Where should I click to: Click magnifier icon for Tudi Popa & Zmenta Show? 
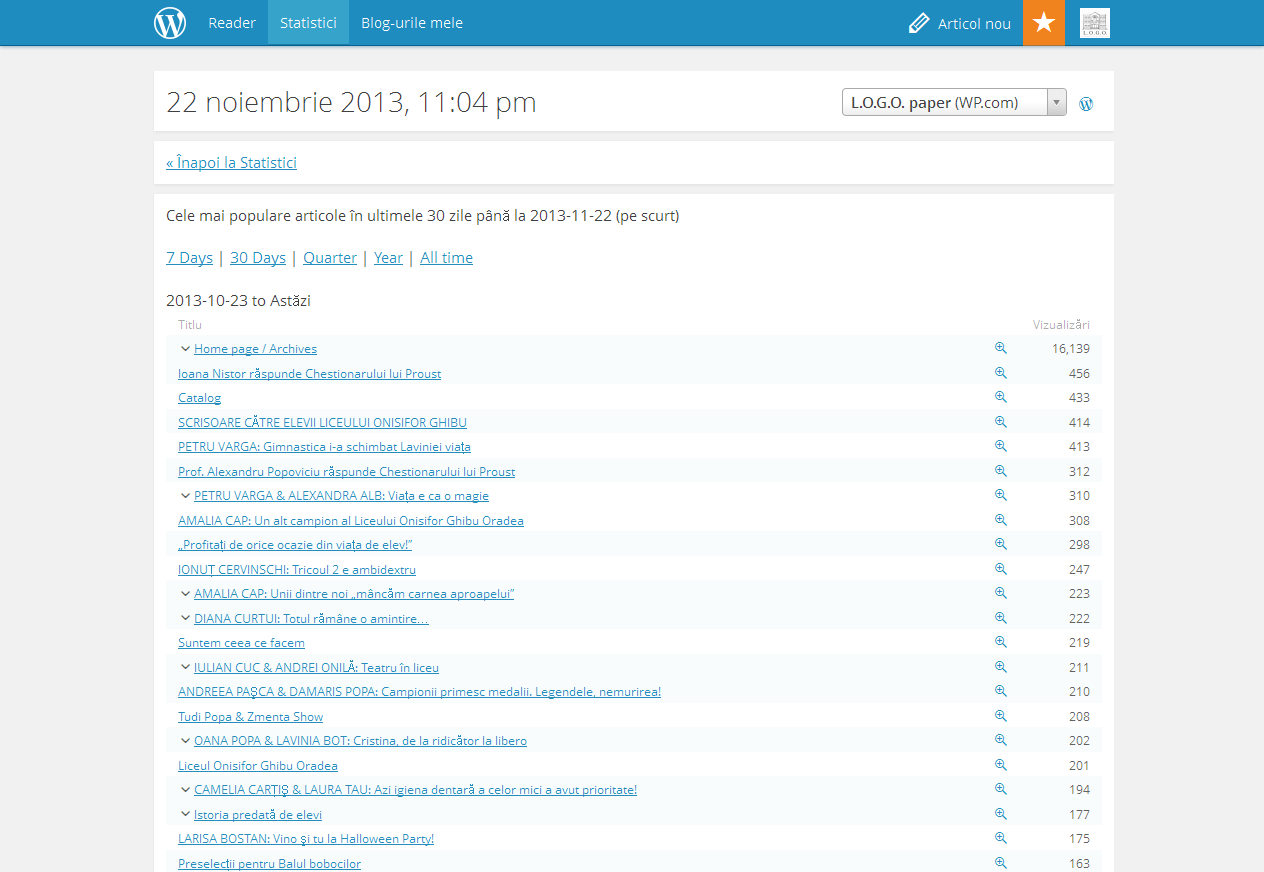coord(1000,716)
